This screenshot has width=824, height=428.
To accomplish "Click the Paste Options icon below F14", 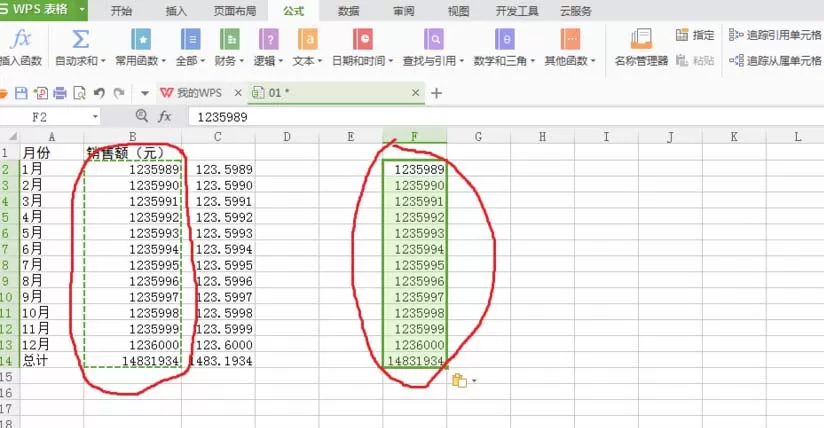I will coord(459,380).
